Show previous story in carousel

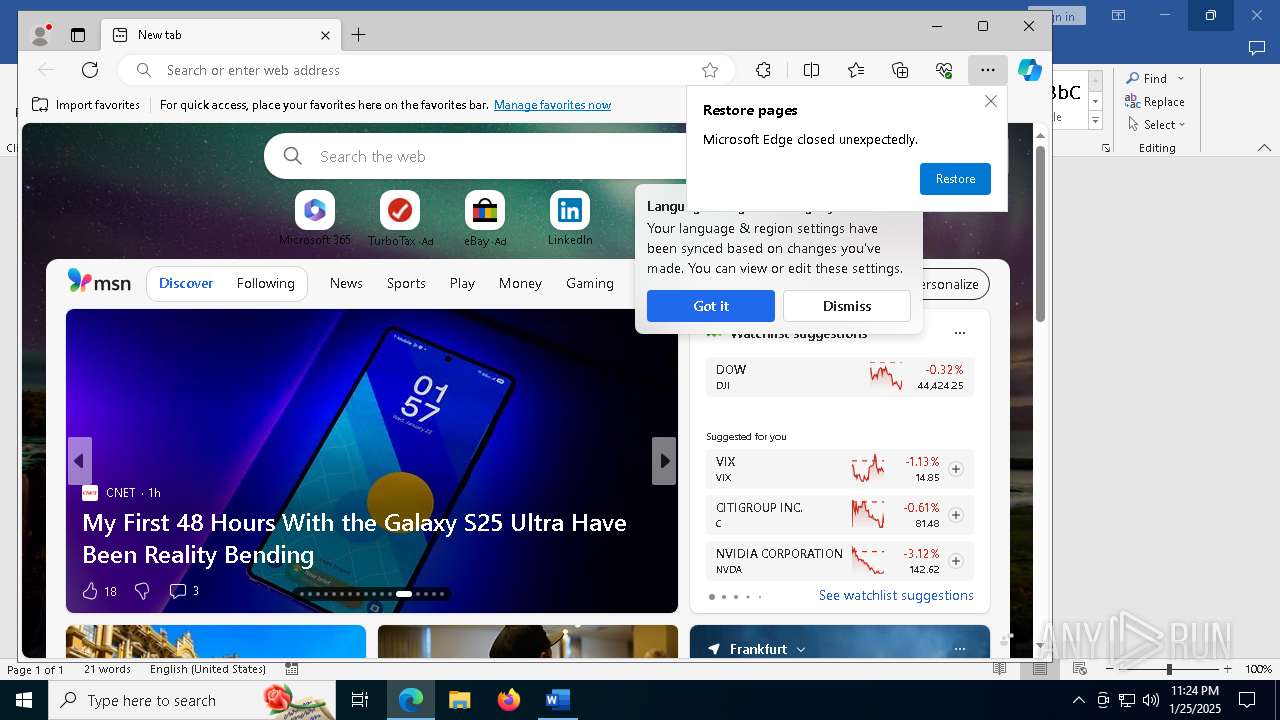80,461
